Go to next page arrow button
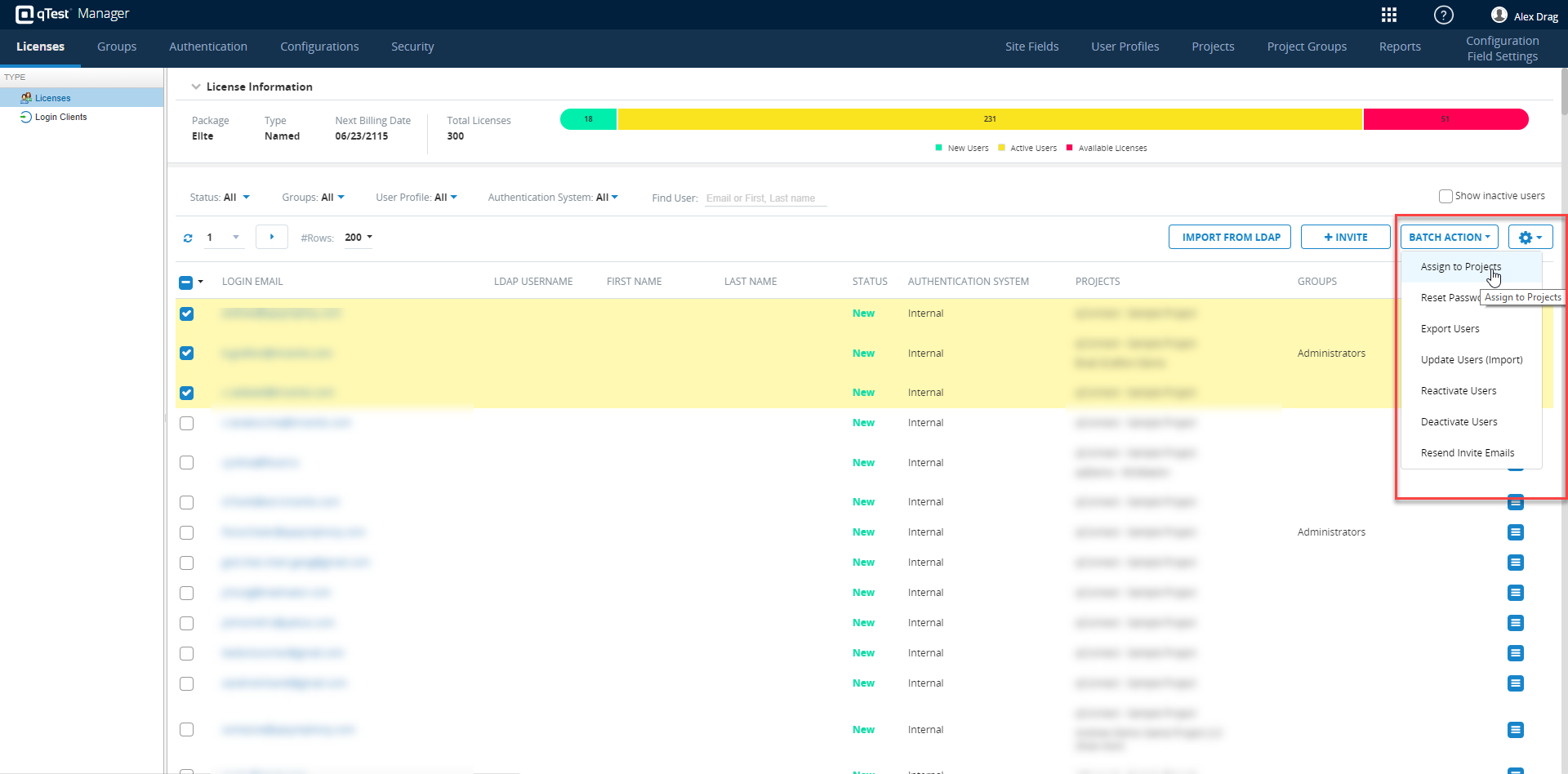 (x=271, y=237)
